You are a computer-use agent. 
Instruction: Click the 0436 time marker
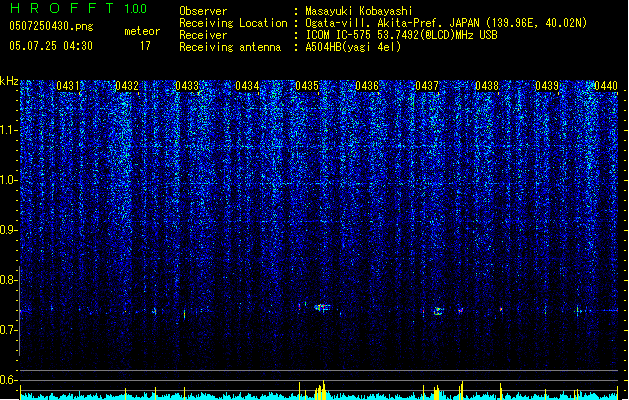coord(367,86)
